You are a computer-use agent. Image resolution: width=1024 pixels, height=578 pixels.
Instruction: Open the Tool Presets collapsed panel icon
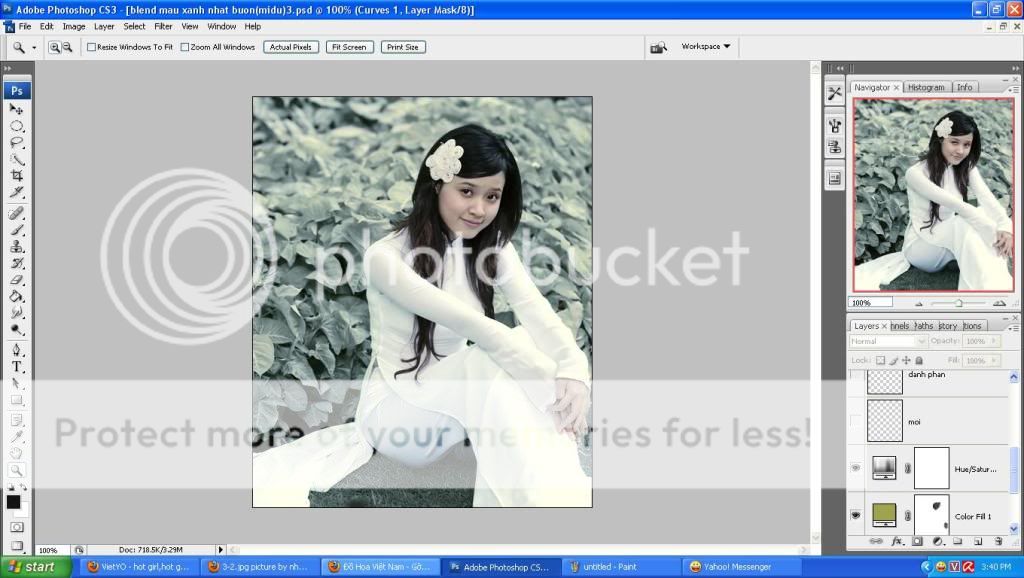(x=835, y=93)
